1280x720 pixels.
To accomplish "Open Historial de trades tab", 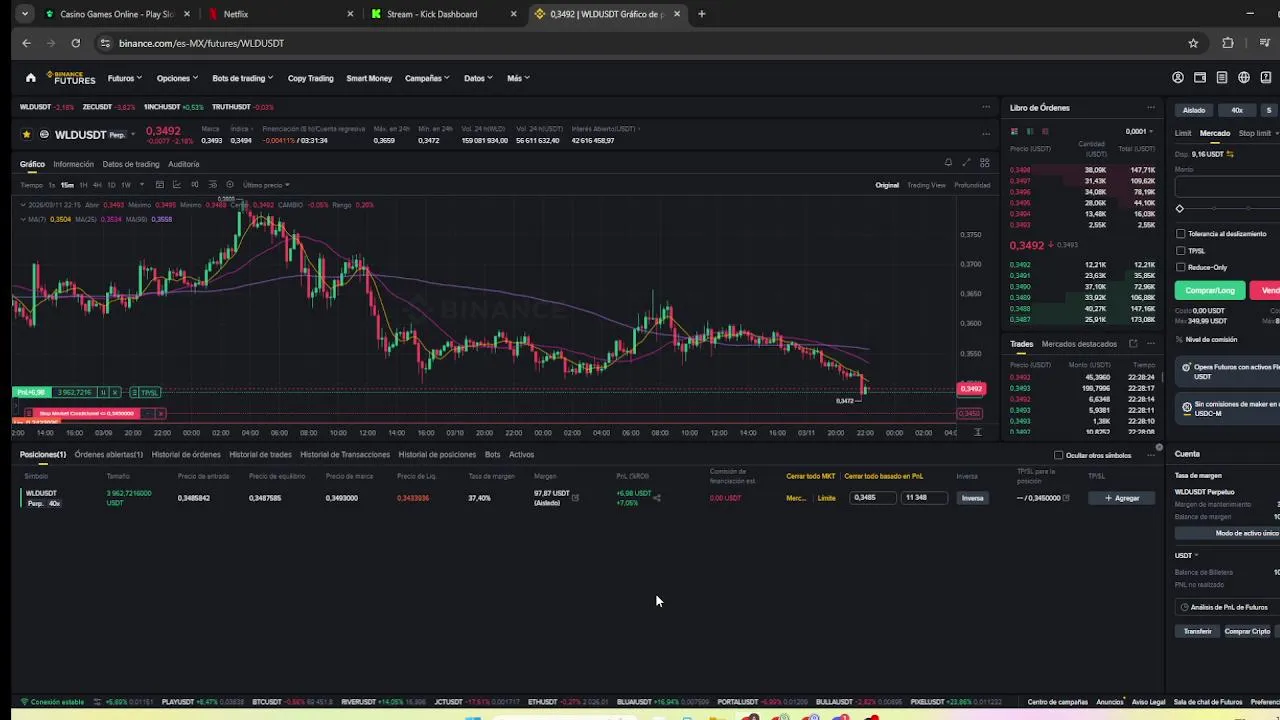I will point(260,455).
